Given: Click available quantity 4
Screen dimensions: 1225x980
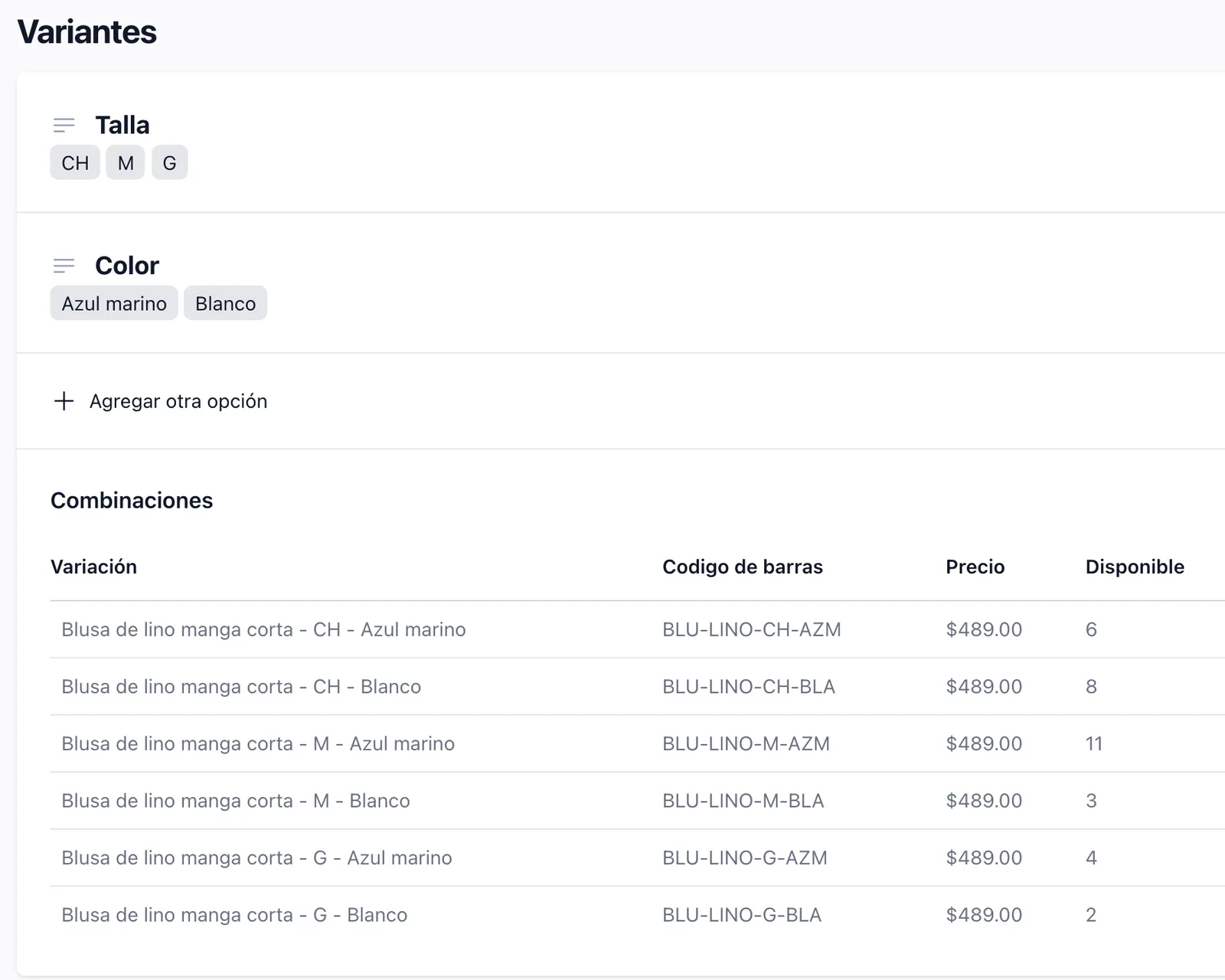Looking at the screenshot, I should pos(1091,857).
